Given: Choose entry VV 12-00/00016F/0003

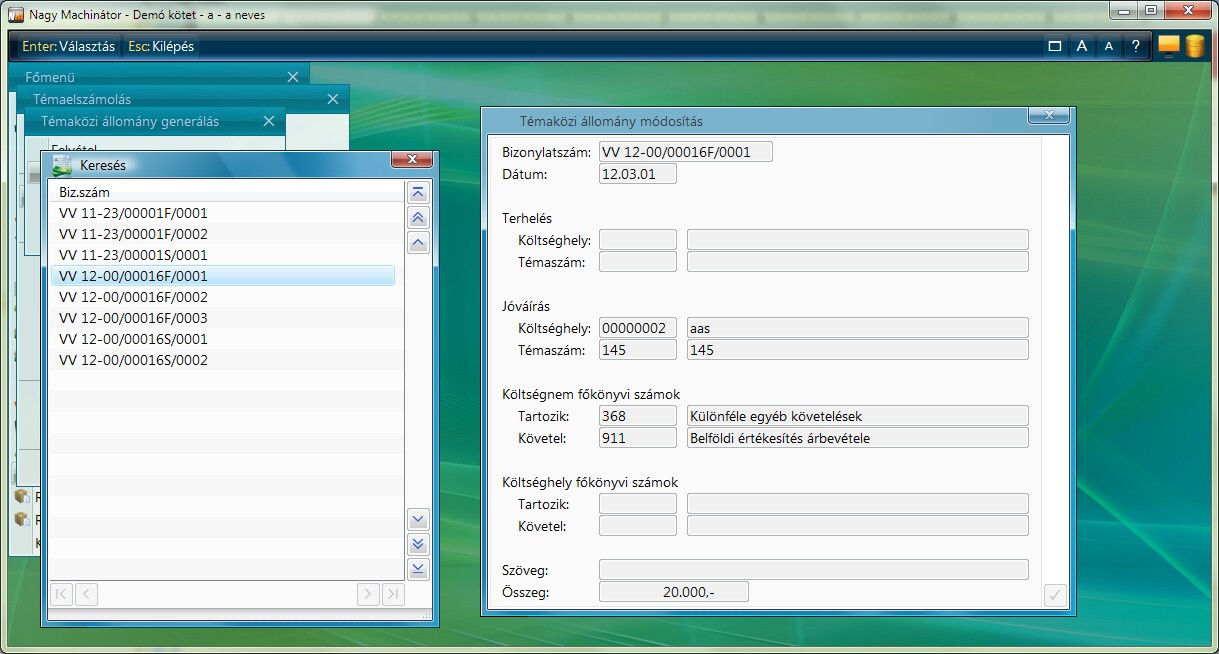Looking at the screenshot, I should coord(133,318).
